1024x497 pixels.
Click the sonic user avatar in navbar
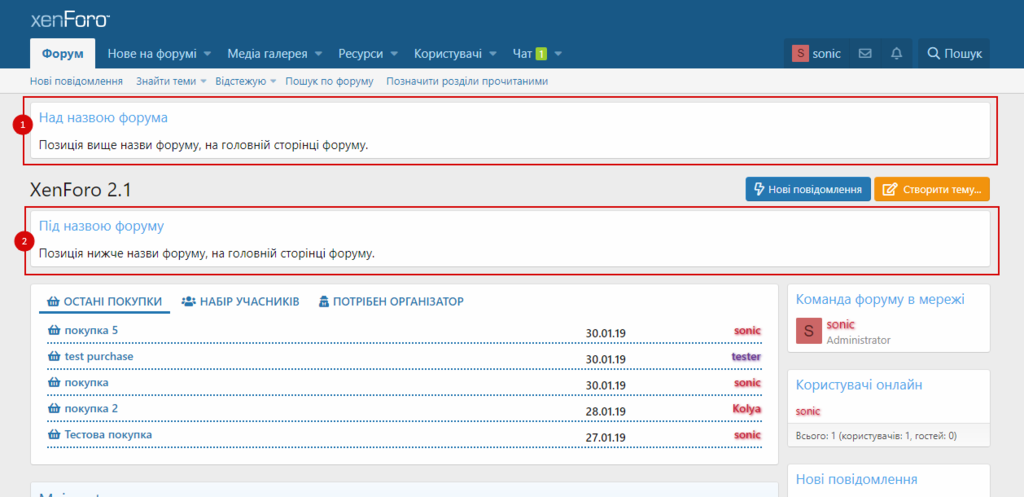[800, 53]
